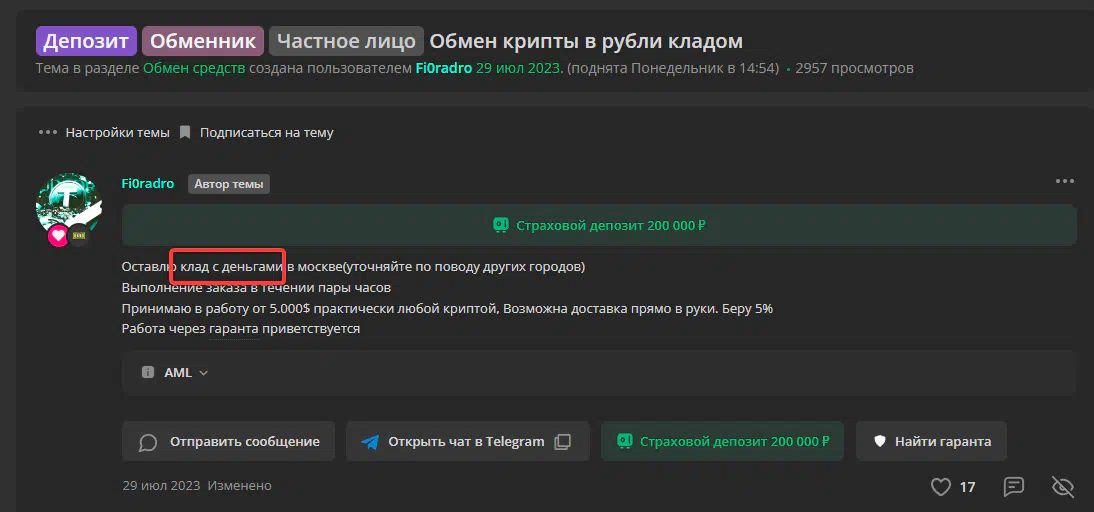Viewport: 1094px width, 512px height.
Task: Click Fi0radro username above the post
Action: pyautogui.click(x=148, y=184)
